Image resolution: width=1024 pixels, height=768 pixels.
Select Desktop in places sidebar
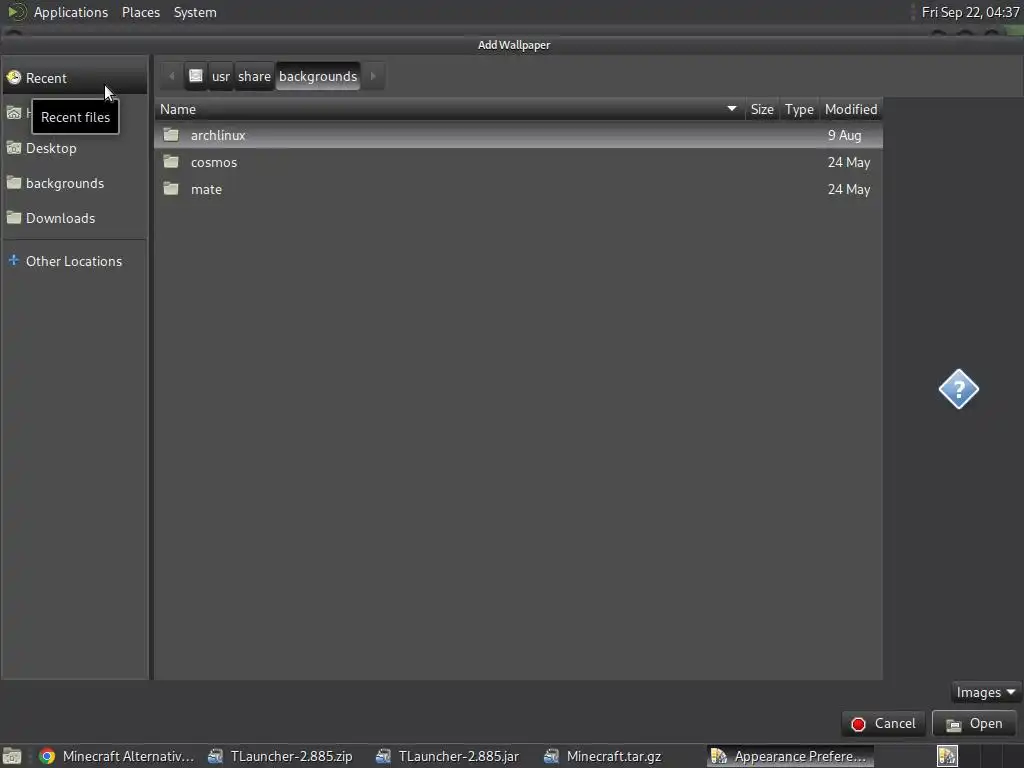[x=74, y=148]
